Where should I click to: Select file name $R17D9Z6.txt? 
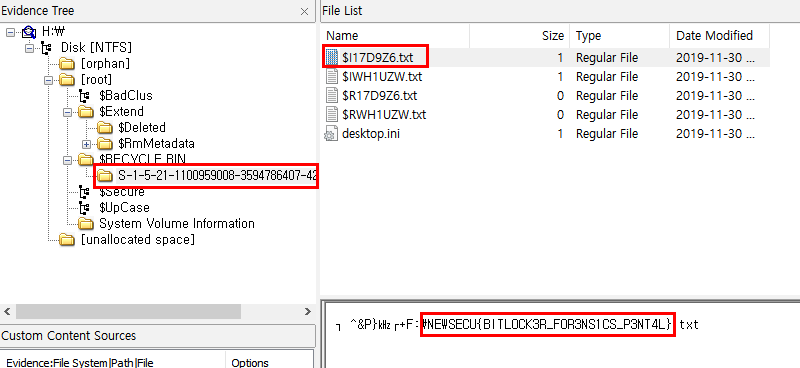[380, 96]
